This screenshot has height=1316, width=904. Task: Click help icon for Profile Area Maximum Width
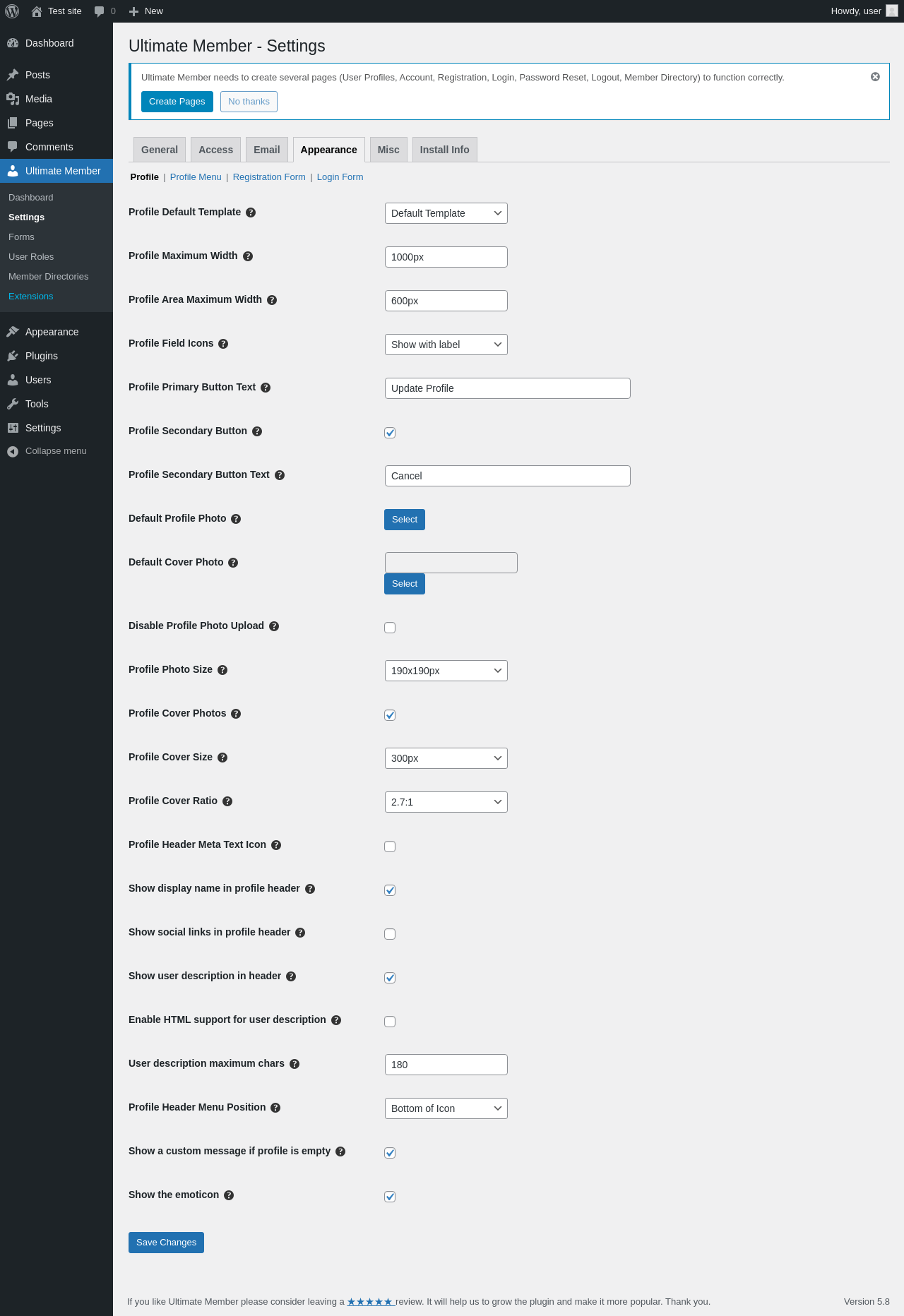coord(272,300)
